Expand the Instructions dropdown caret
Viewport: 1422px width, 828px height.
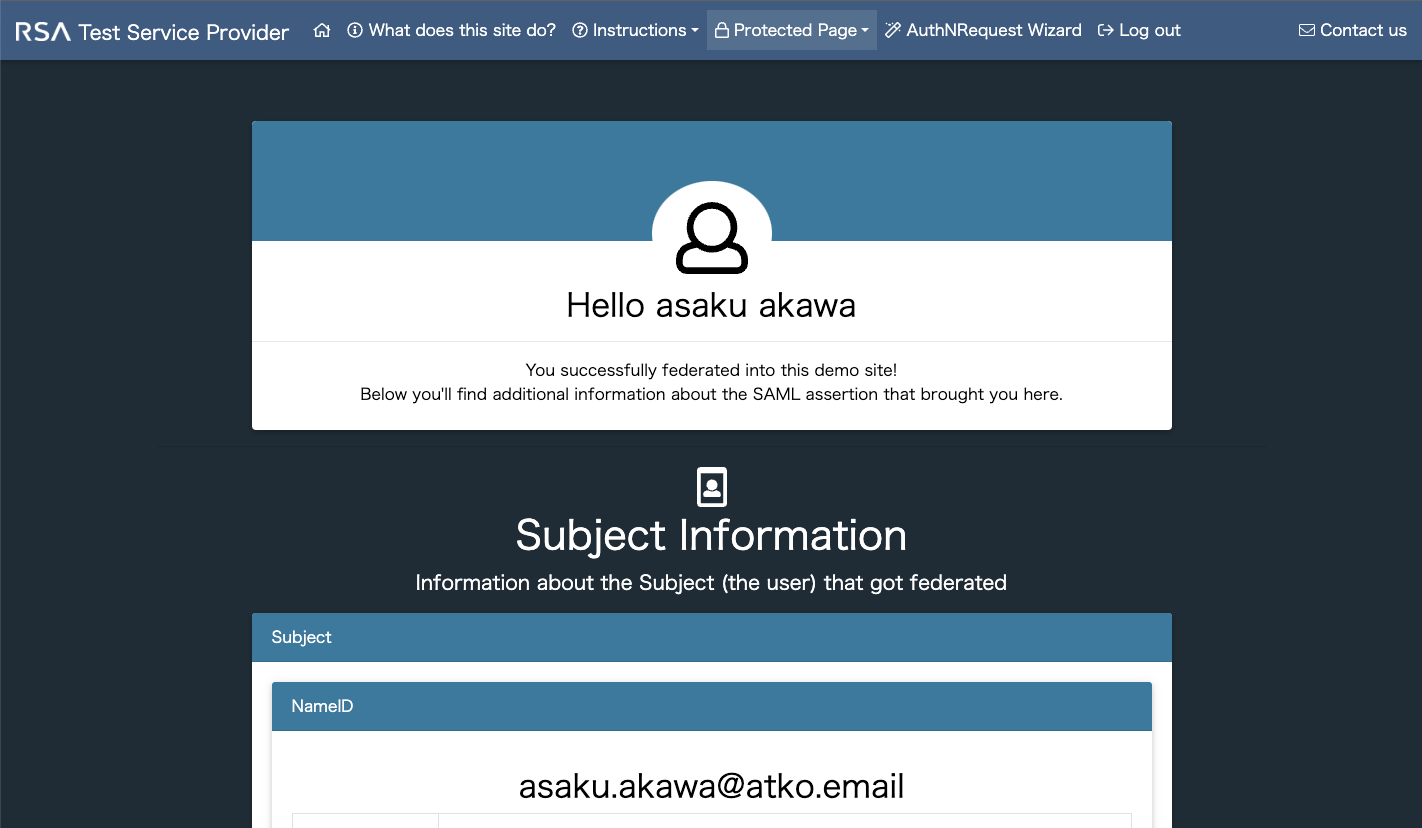(695, 31)
